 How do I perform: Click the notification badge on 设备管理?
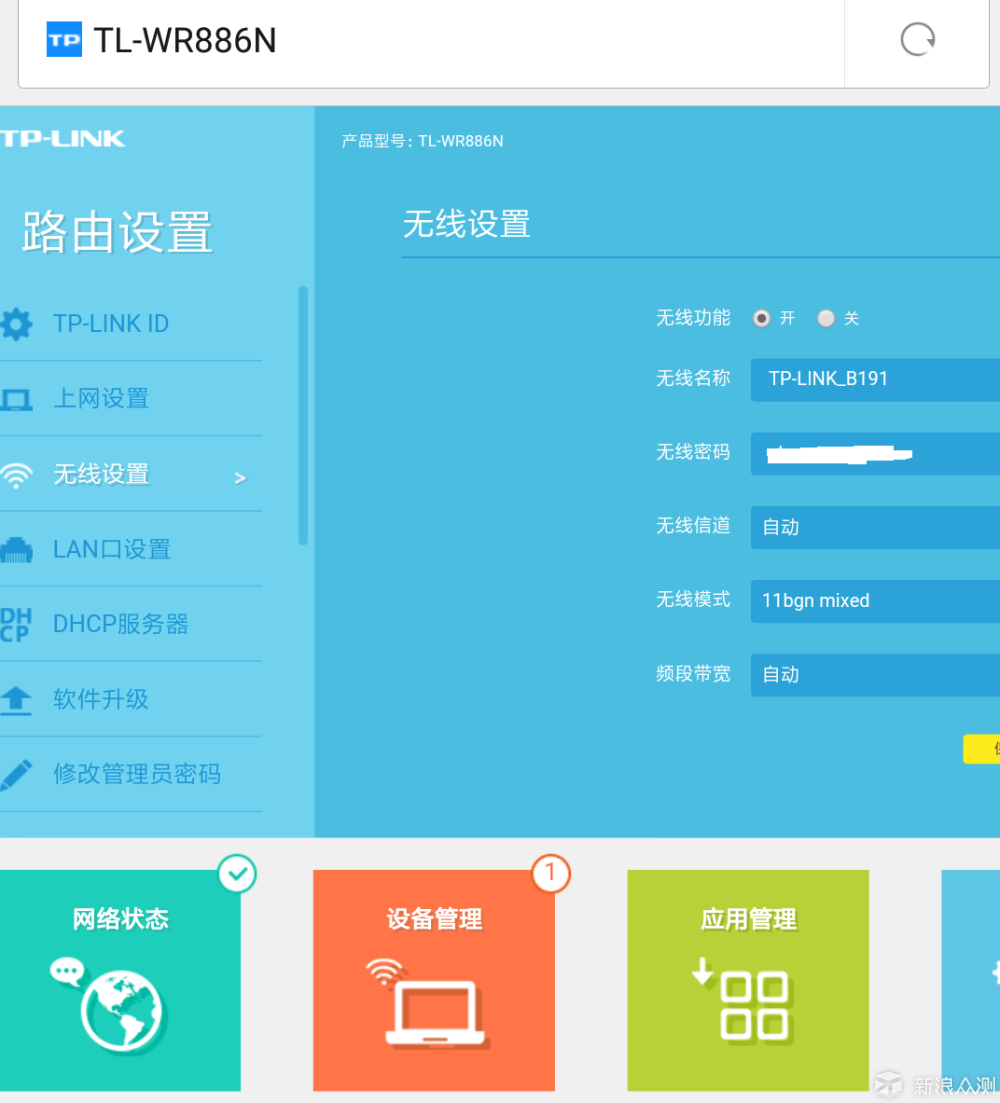point(551,874)
